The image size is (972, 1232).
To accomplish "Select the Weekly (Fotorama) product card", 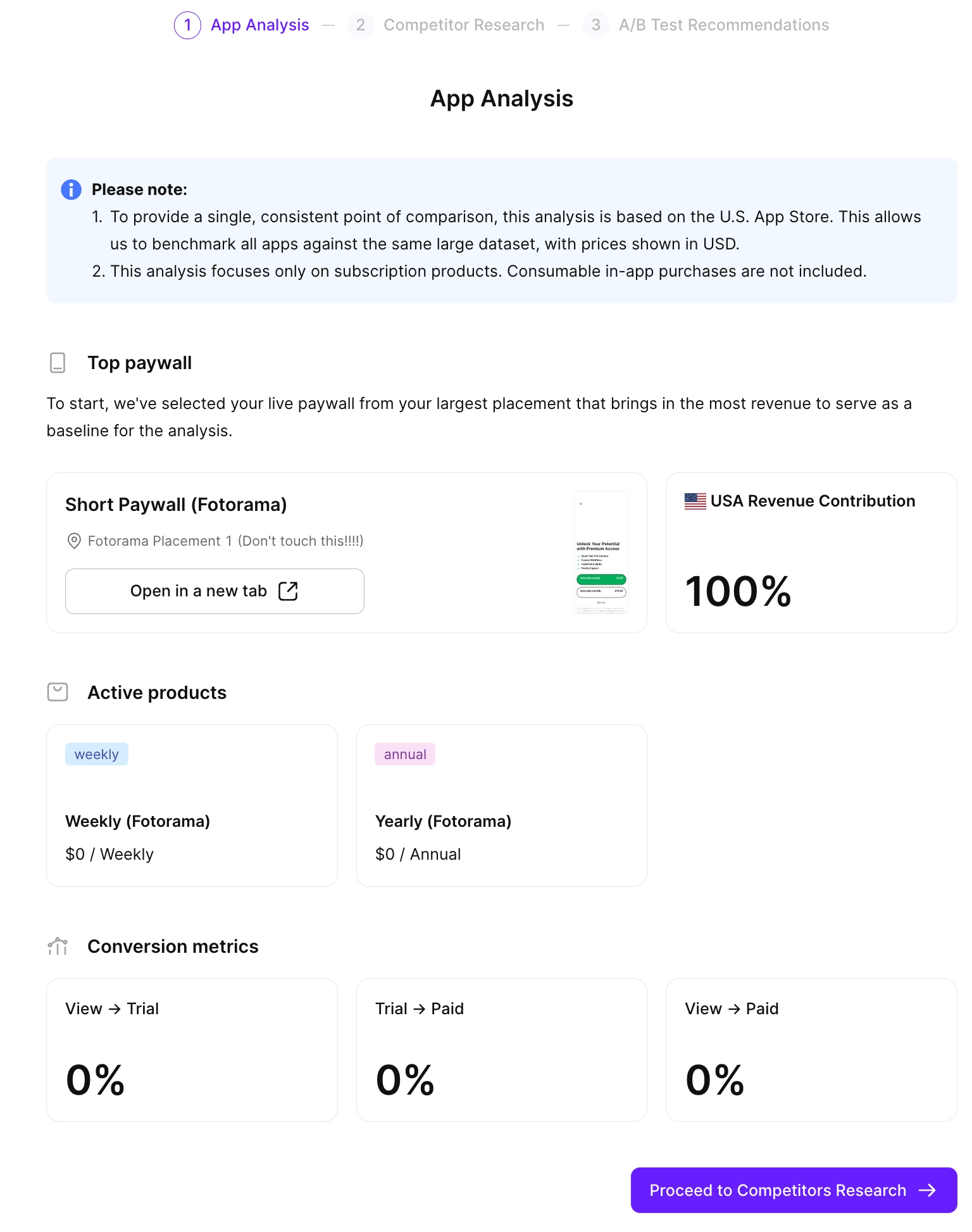I will 192,805.
